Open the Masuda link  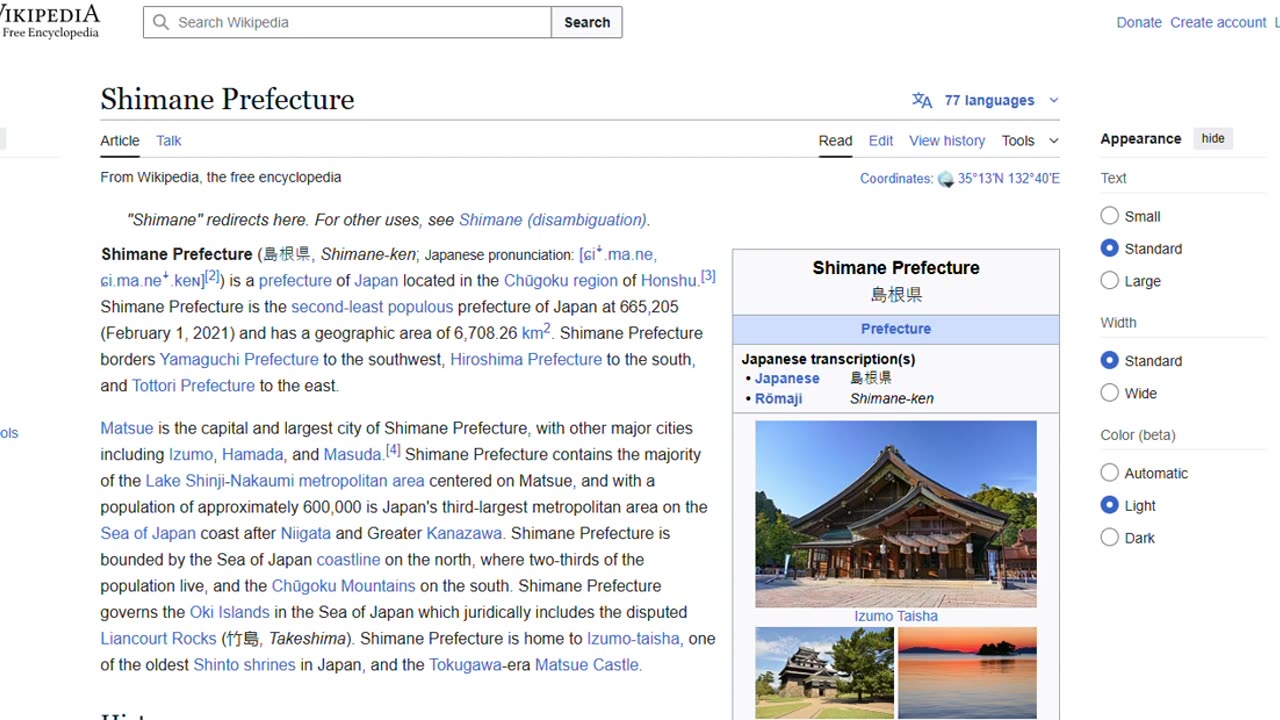click(353, 454)
